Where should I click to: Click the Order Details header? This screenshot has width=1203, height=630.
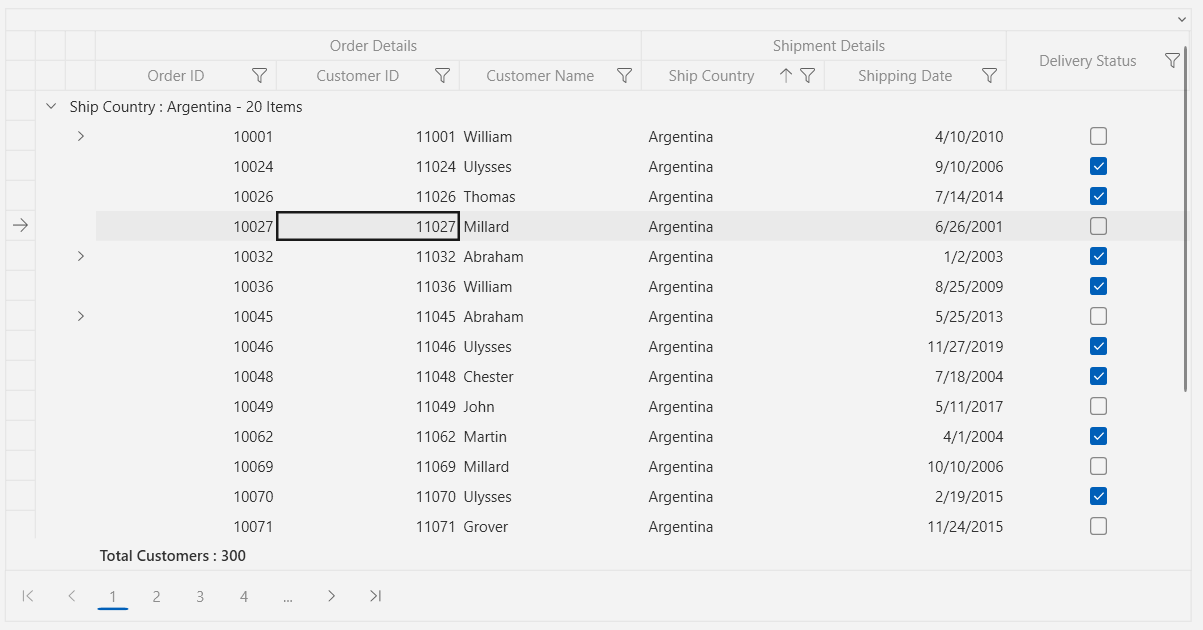pyautogui.click(x=375, y=45)
